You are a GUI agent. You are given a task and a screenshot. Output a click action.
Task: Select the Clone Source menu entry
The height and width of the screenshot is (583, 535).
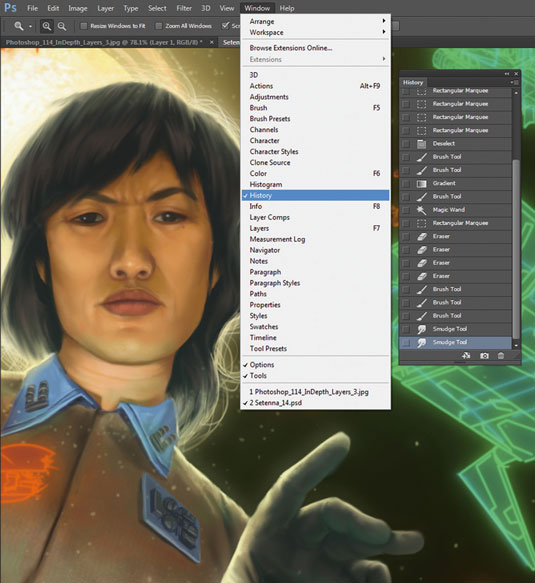[x=315, y=162]
